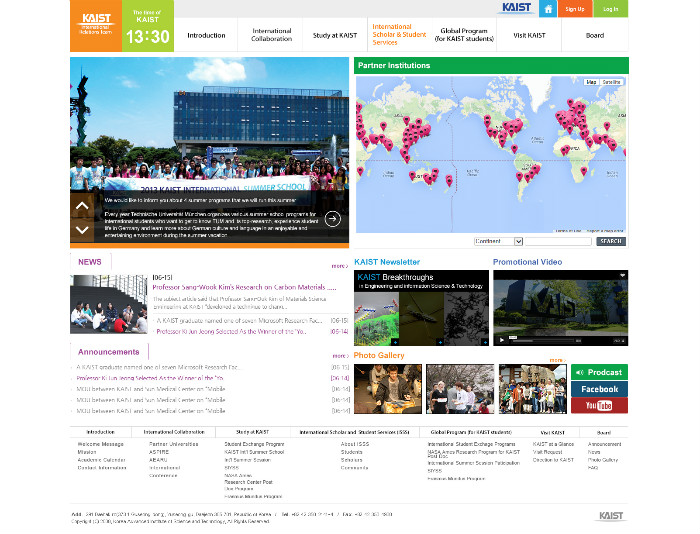Open the Board menu
The width and height of the screenshot is (700, 534).
tap(595, 35)
